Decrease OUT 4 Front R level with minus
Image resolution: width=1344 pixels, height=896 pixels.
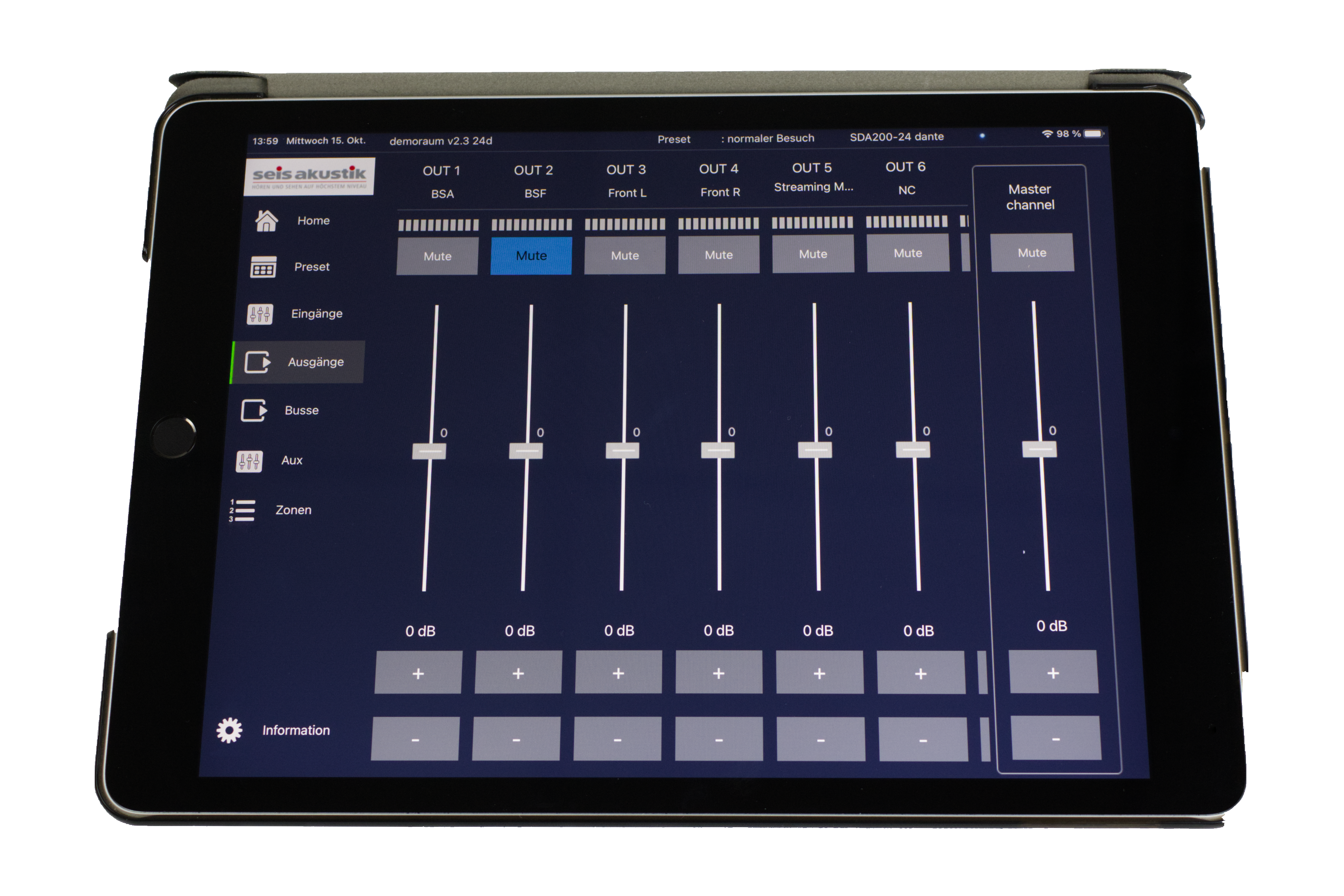point(719,739)
